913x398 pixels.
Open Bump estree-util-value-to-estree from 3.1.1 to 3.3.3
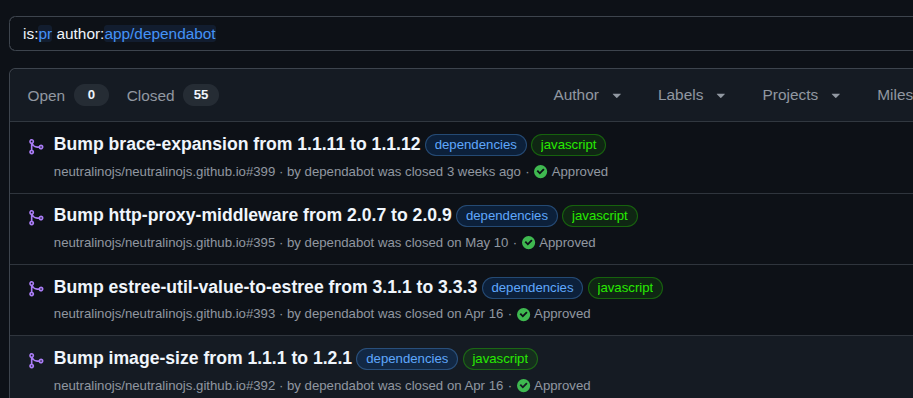tap(266, 287)
